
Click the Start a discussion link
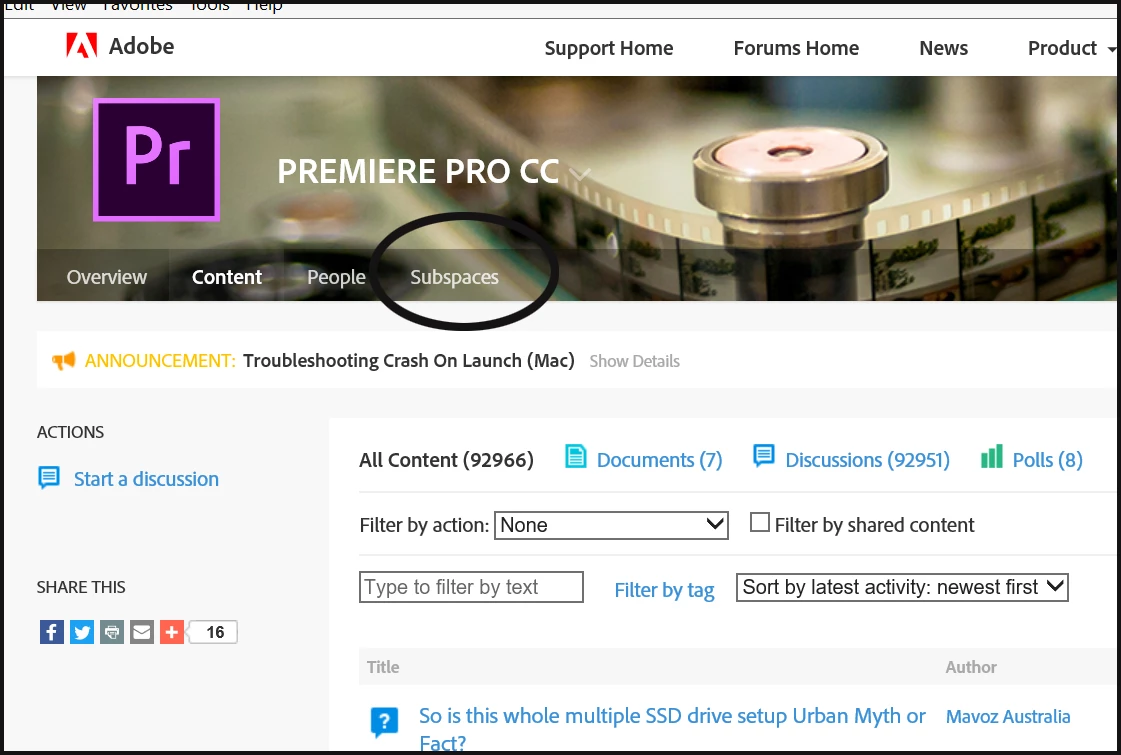tap(147, 478)
